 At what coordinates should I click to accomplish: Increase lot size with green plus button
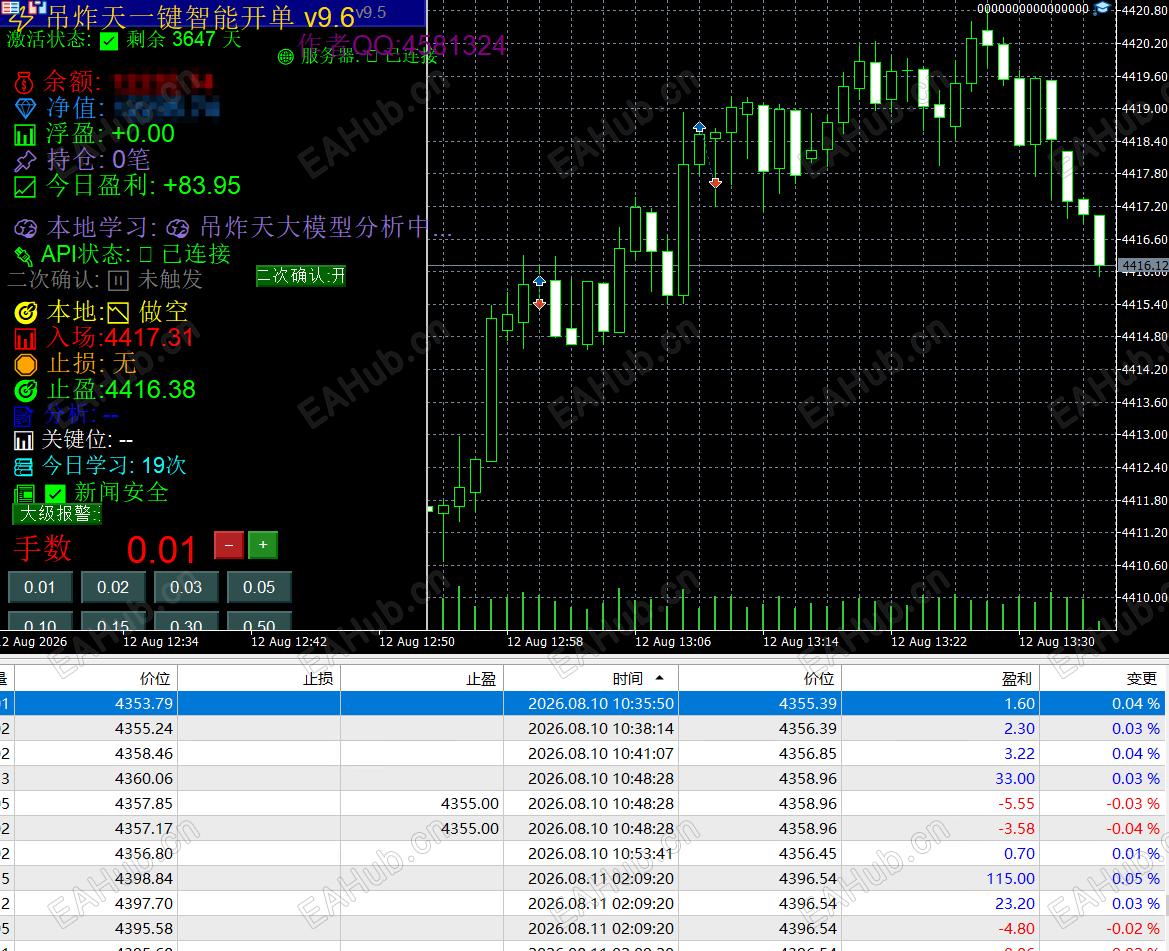click(263, 545)
